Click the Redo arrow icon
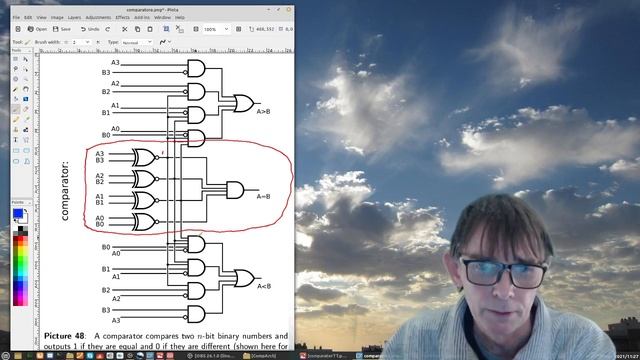 coord(108,29)
